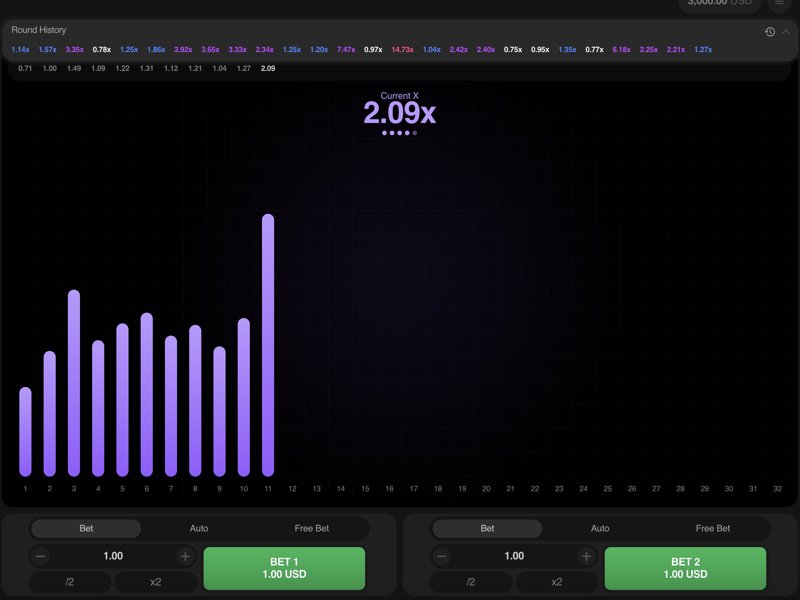The height and width of the screenshot is (600, 800).
Task: Open Free Bet tab in left panel
Action: pyautogui.click(x=311, y=529)
